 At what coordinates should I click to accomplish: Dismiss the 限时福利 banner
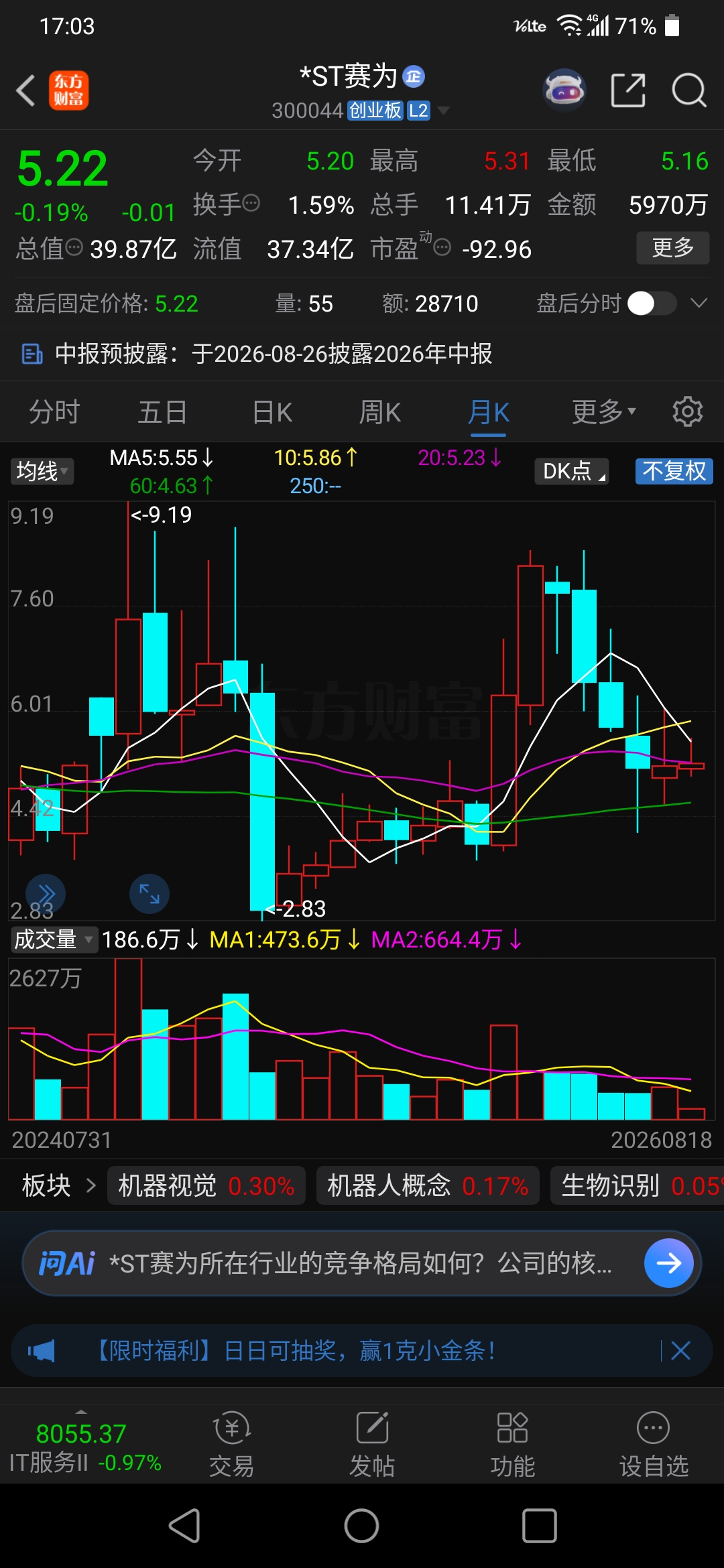pos(680,1351)
